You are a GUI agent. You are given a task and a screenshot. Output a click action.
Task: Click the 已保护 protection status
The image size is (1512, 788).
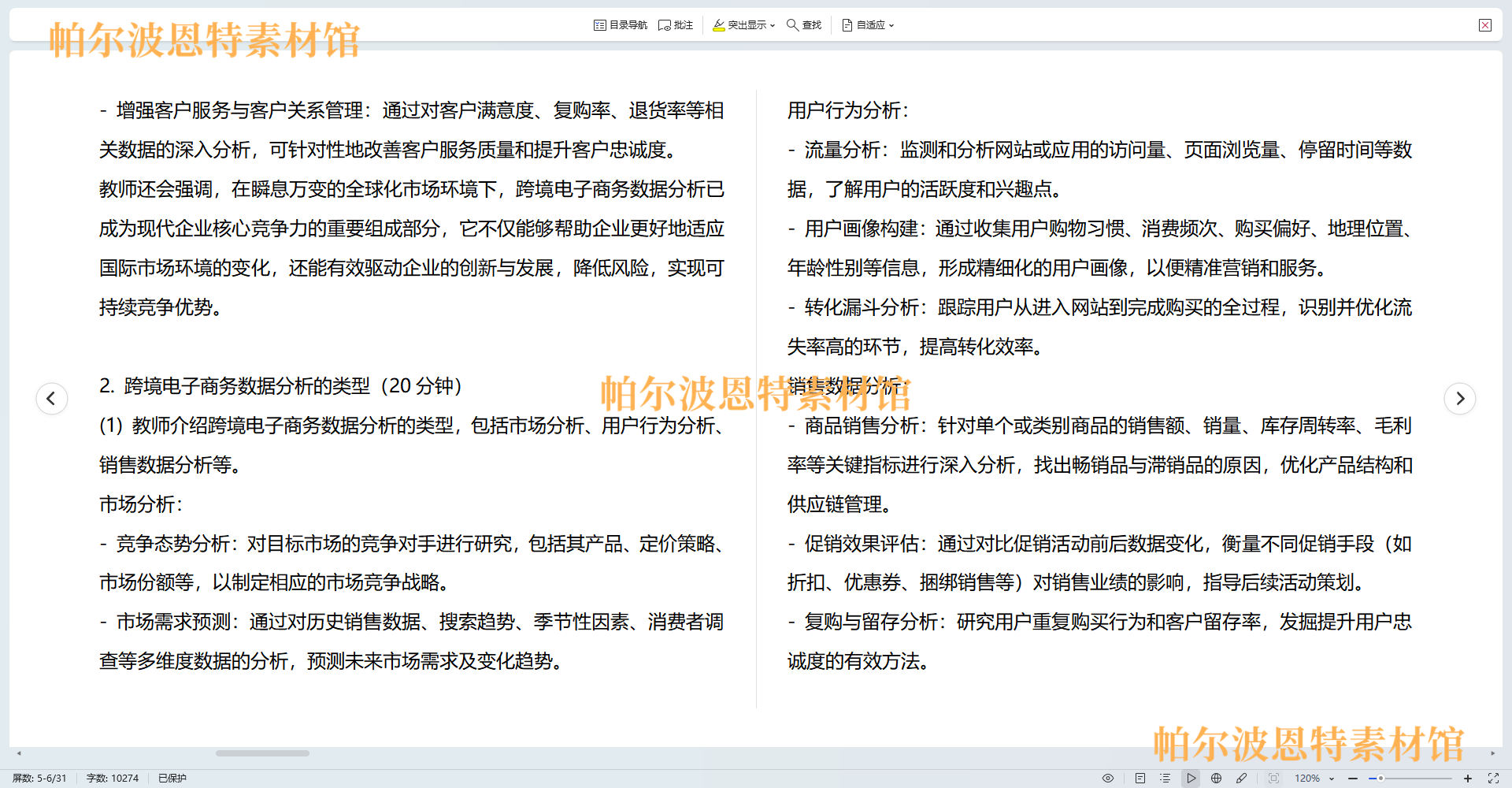click(172, 779)
